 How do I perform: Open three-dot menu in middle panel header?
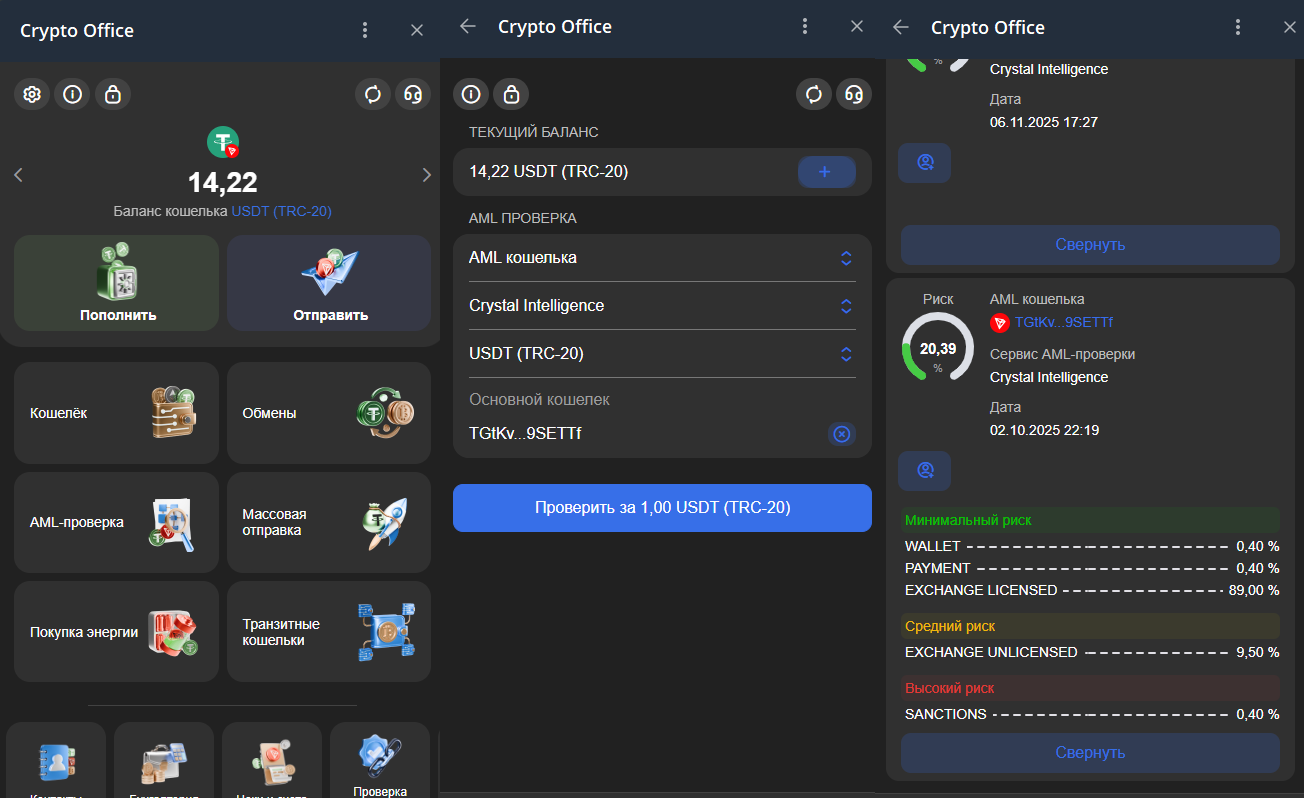[x=805, y=27]
